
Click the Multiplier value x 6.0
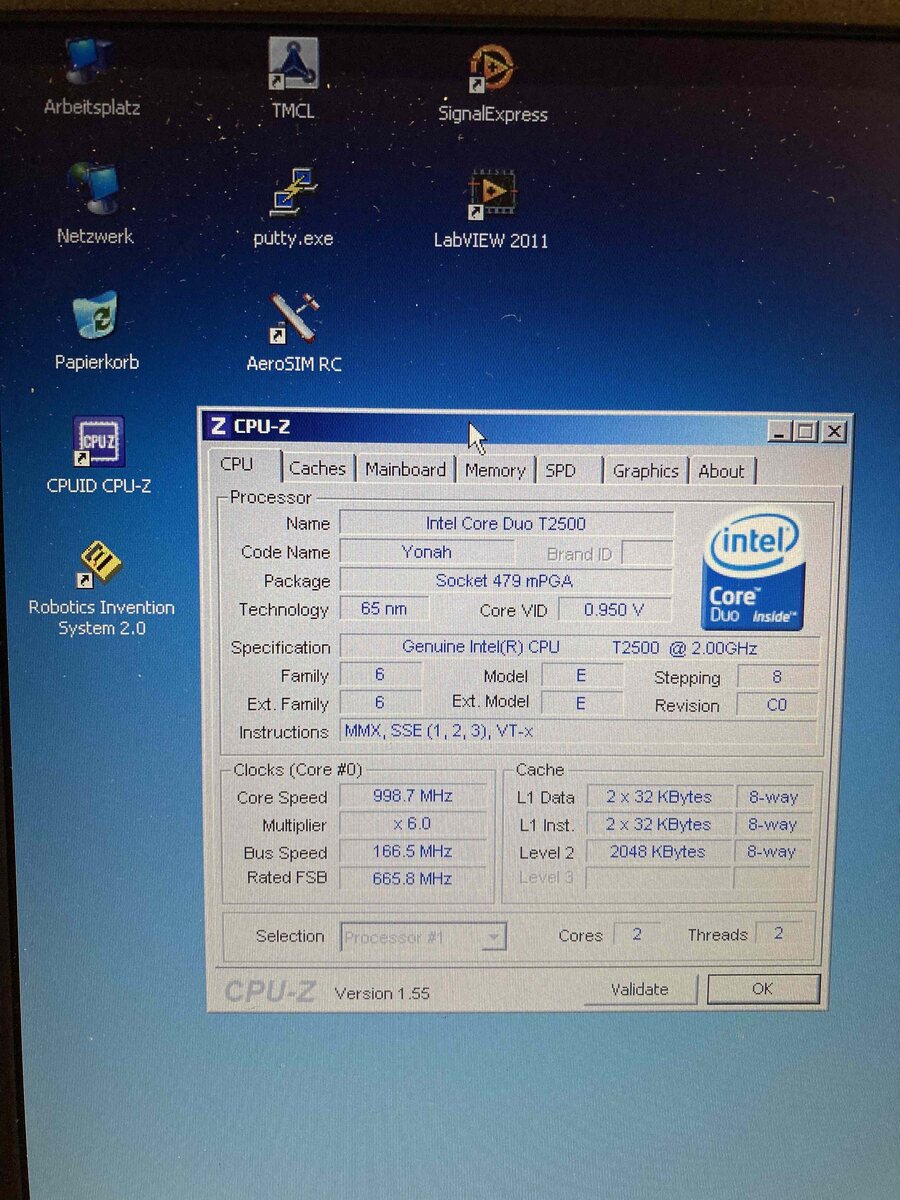(x=414, y=824)
